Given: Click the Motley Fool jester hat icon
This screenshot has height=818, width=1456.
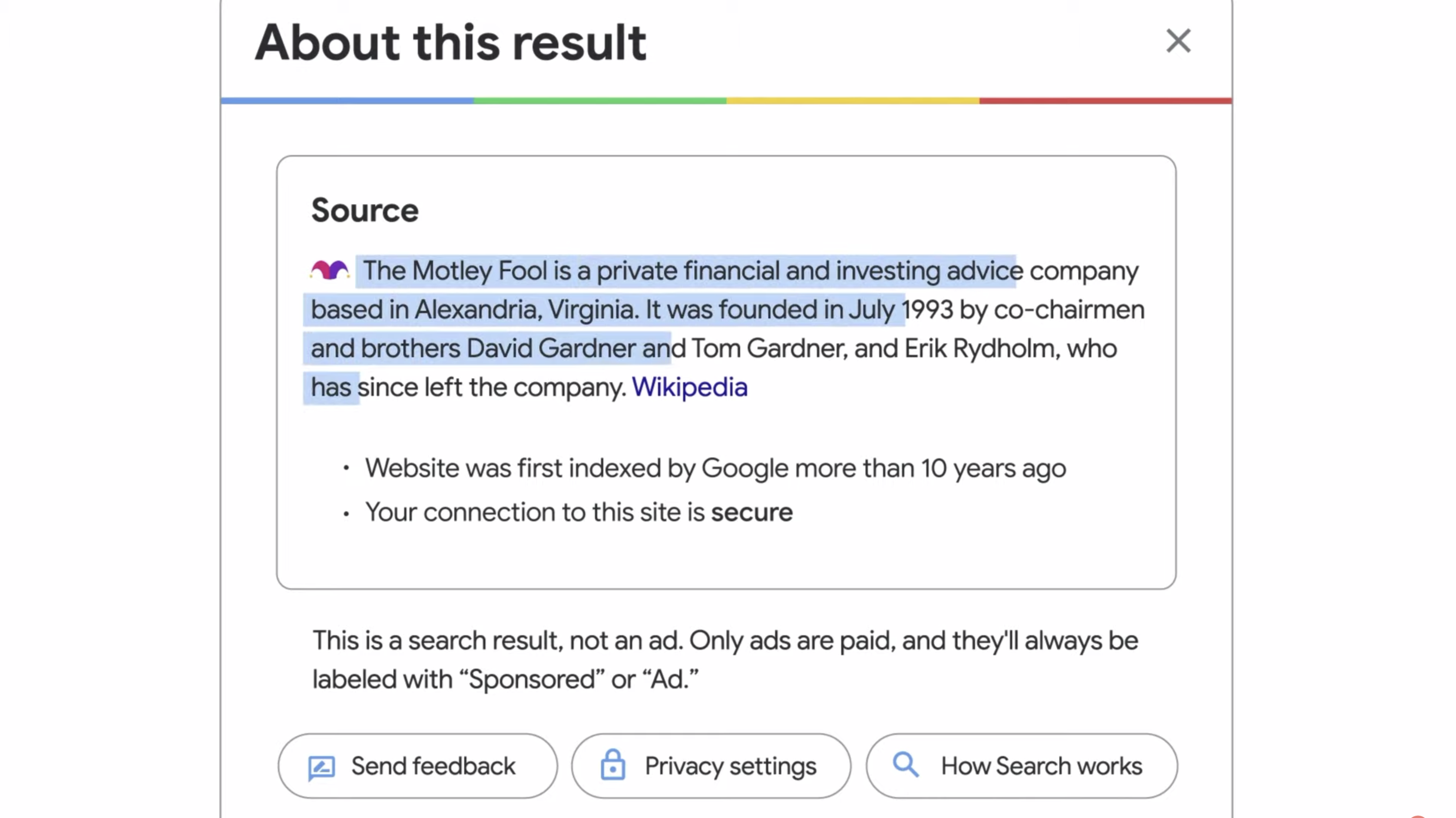Looking at the screenshot, I should (x=330, y=270).
